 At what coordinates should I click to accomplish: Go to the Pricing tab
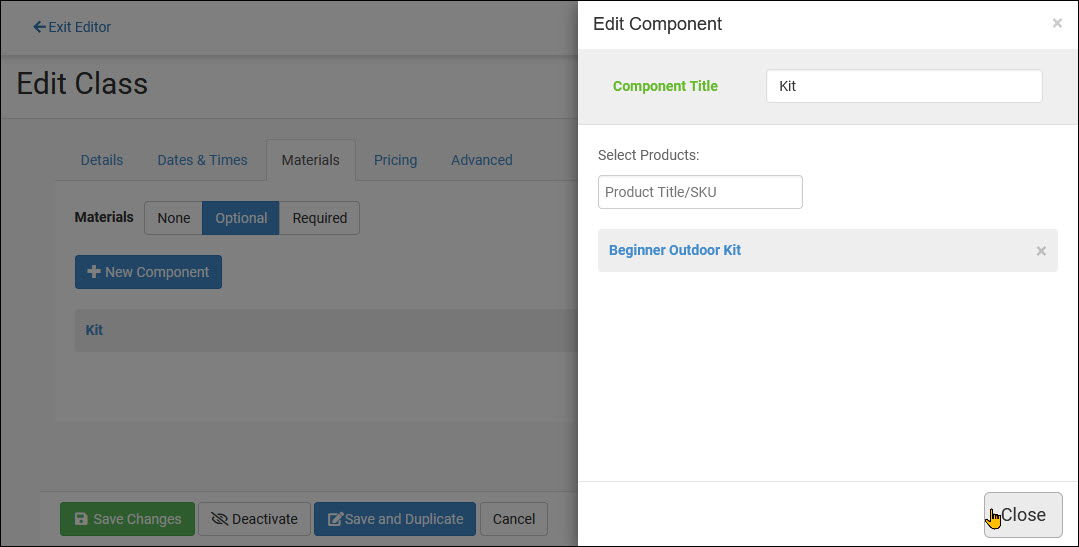click(x=395, y=160)
